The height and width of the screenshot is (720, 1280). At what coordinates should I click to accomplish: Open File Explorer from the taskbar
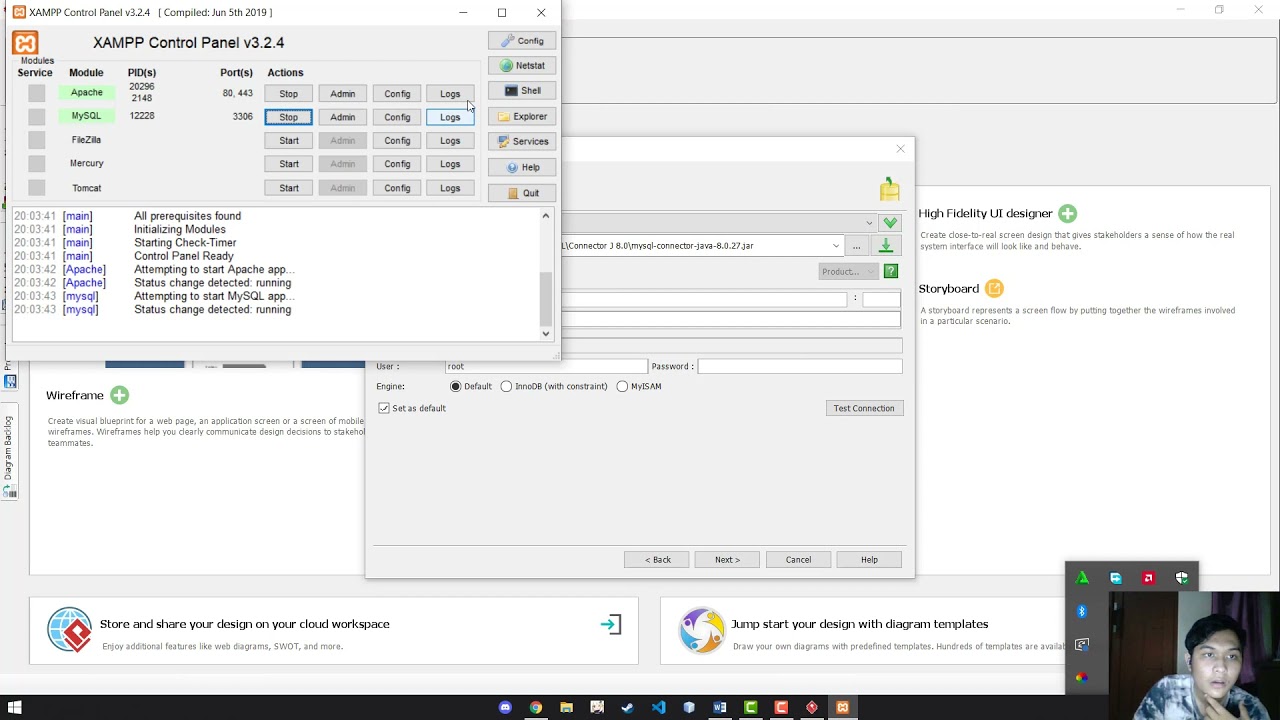click(x=566, y=707)
